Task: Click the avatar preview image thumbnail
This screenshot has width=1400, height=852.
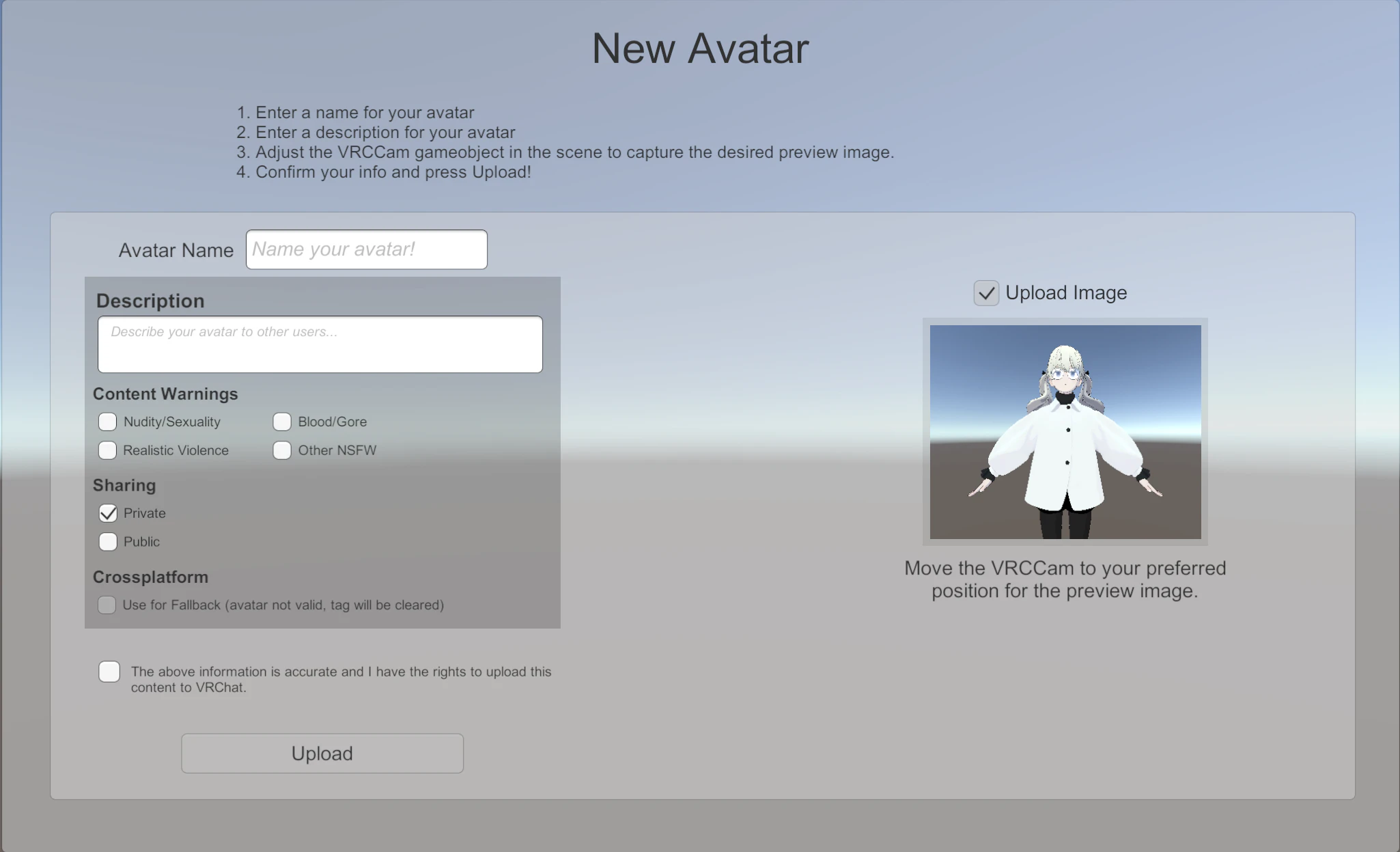Action: pos(1065,432)
